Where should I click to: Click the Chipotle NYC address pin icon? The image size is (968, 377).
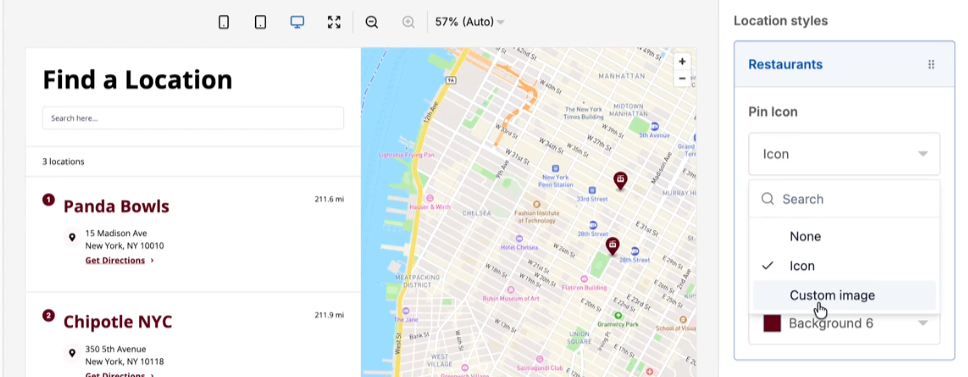coord(72,353)
